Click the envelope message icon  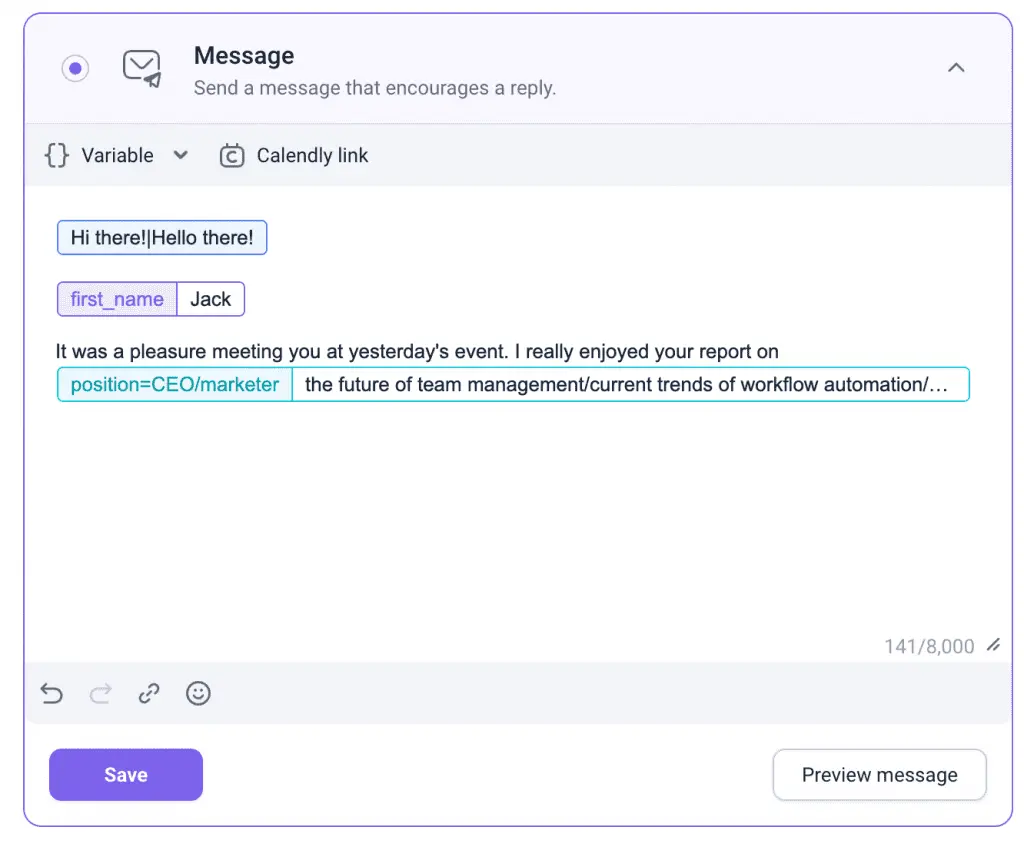point(142,69)
